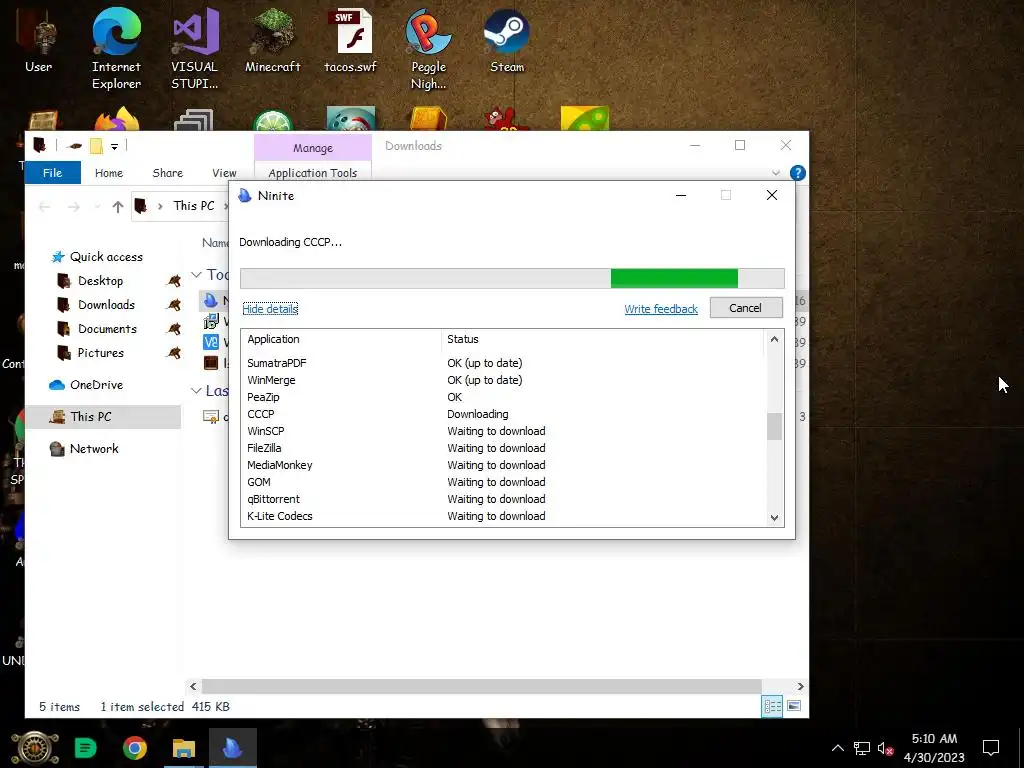
Task: Open the Home ribbon tab
Action: [x=108, y=173]
